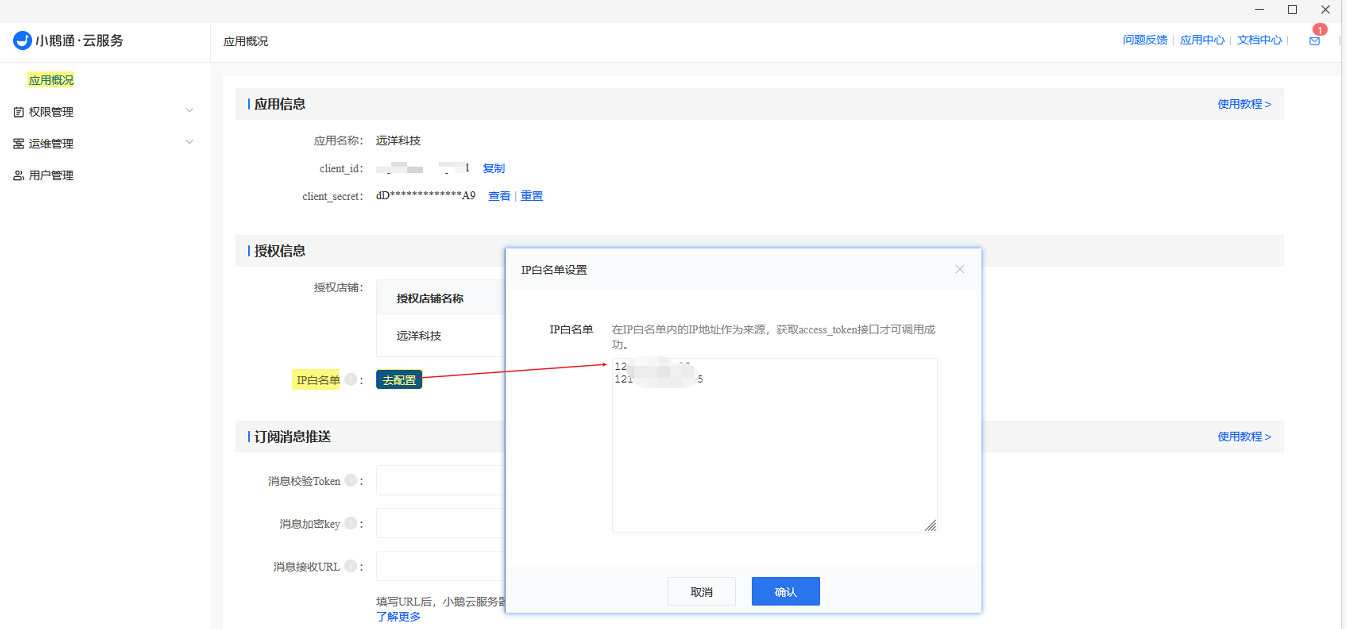Open the mail notification icon

(x=1314, y=41)
